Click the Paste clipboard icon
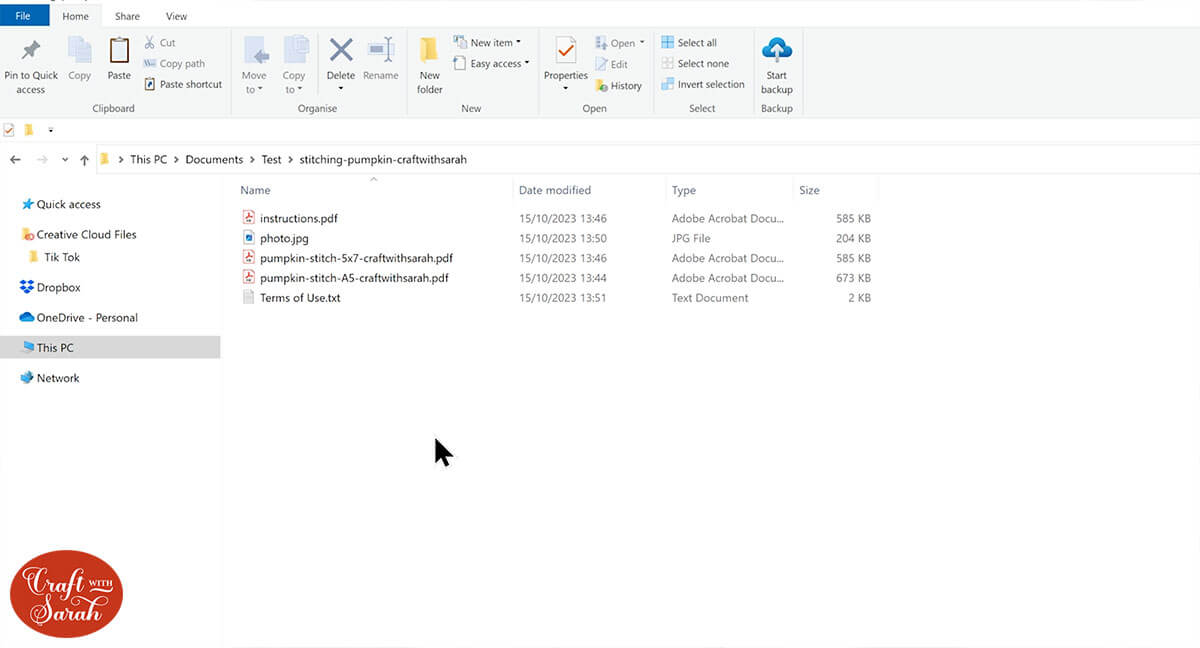Viewport: 1200px width, 648px height. [x=119, y=52]
